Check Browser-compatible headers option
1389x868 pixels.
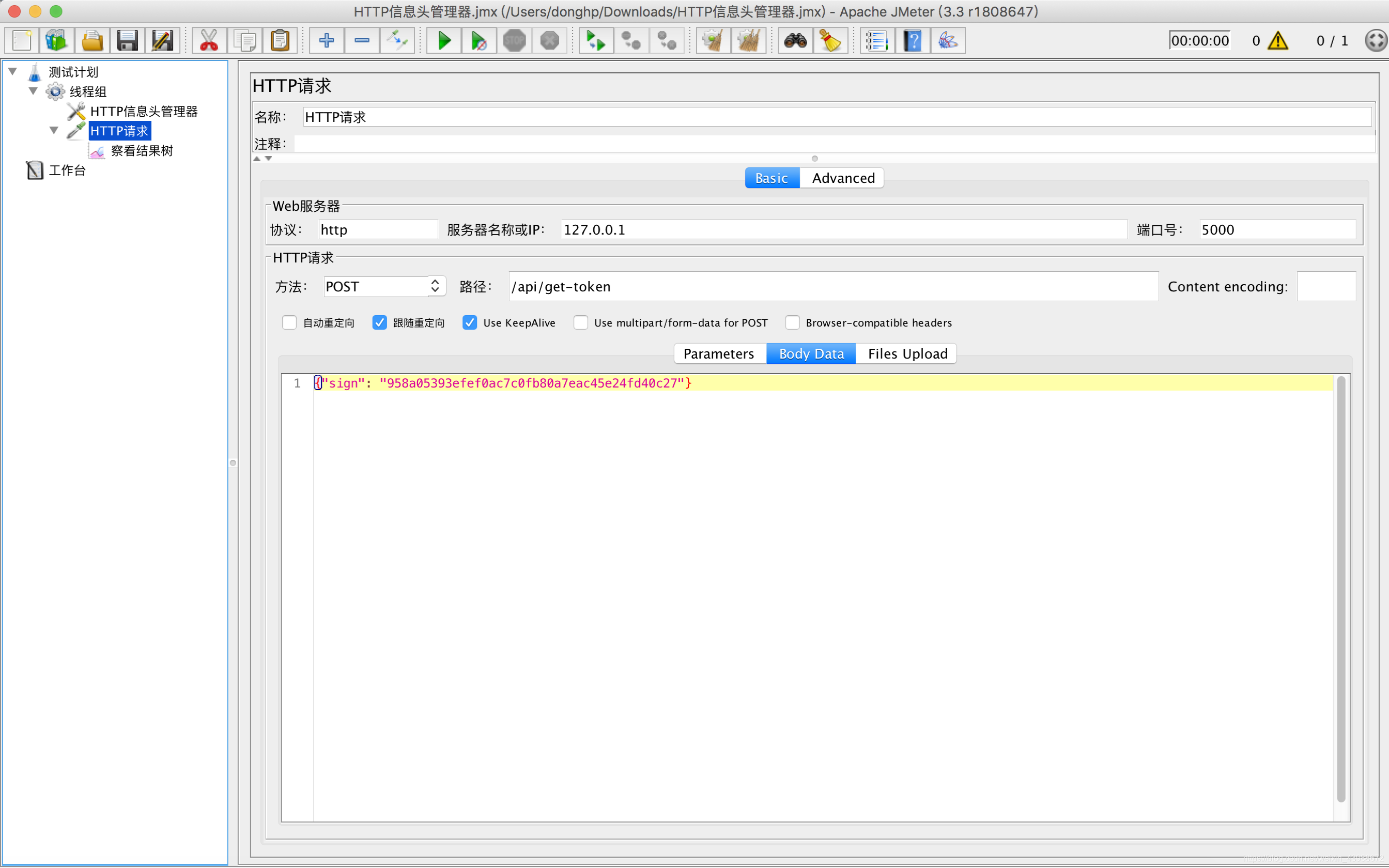click(793, 322)
